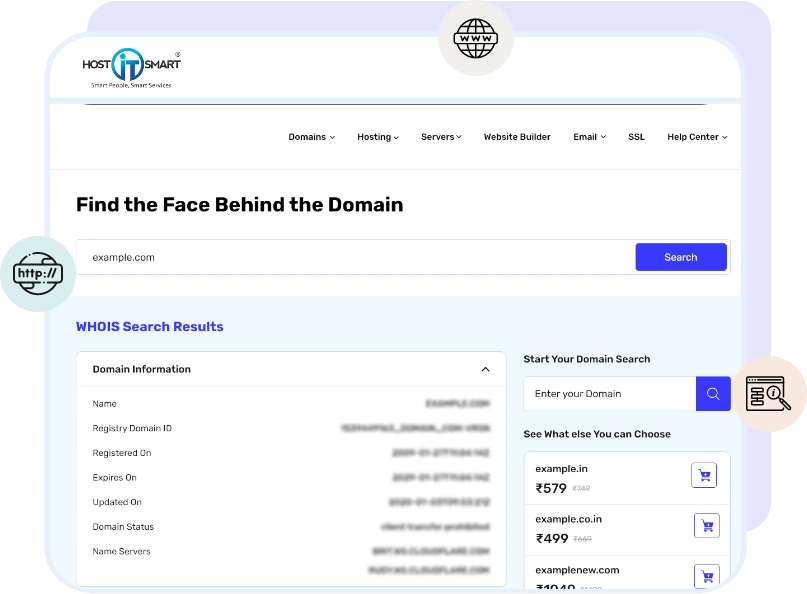Image resolution: width=807 pixels, height=594 pixels.
Task: Click the example.in domain name
Action: [561, 469]
